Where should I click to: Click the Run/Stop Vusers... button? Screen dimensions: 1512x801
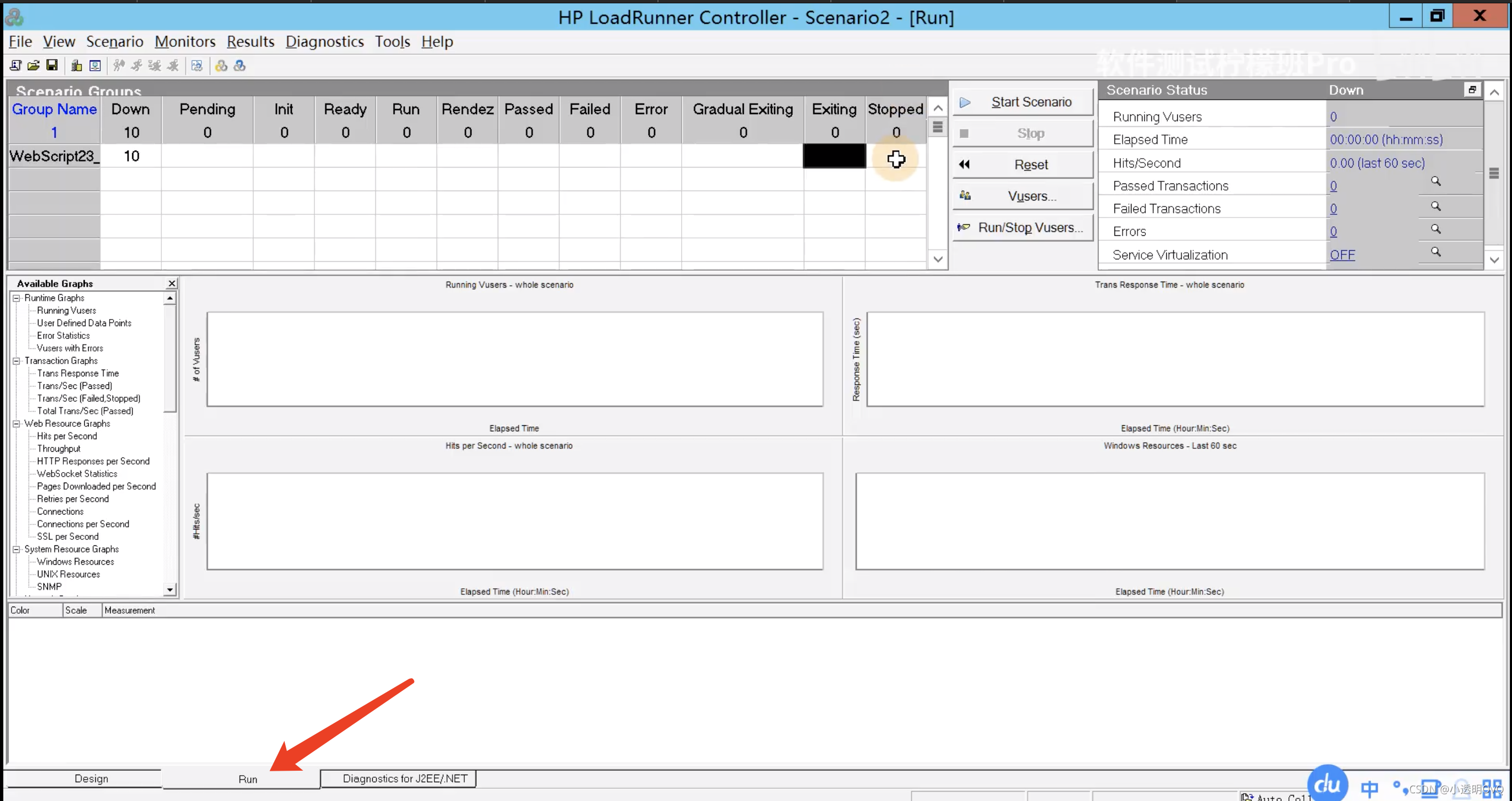(x=1022, y=228)
